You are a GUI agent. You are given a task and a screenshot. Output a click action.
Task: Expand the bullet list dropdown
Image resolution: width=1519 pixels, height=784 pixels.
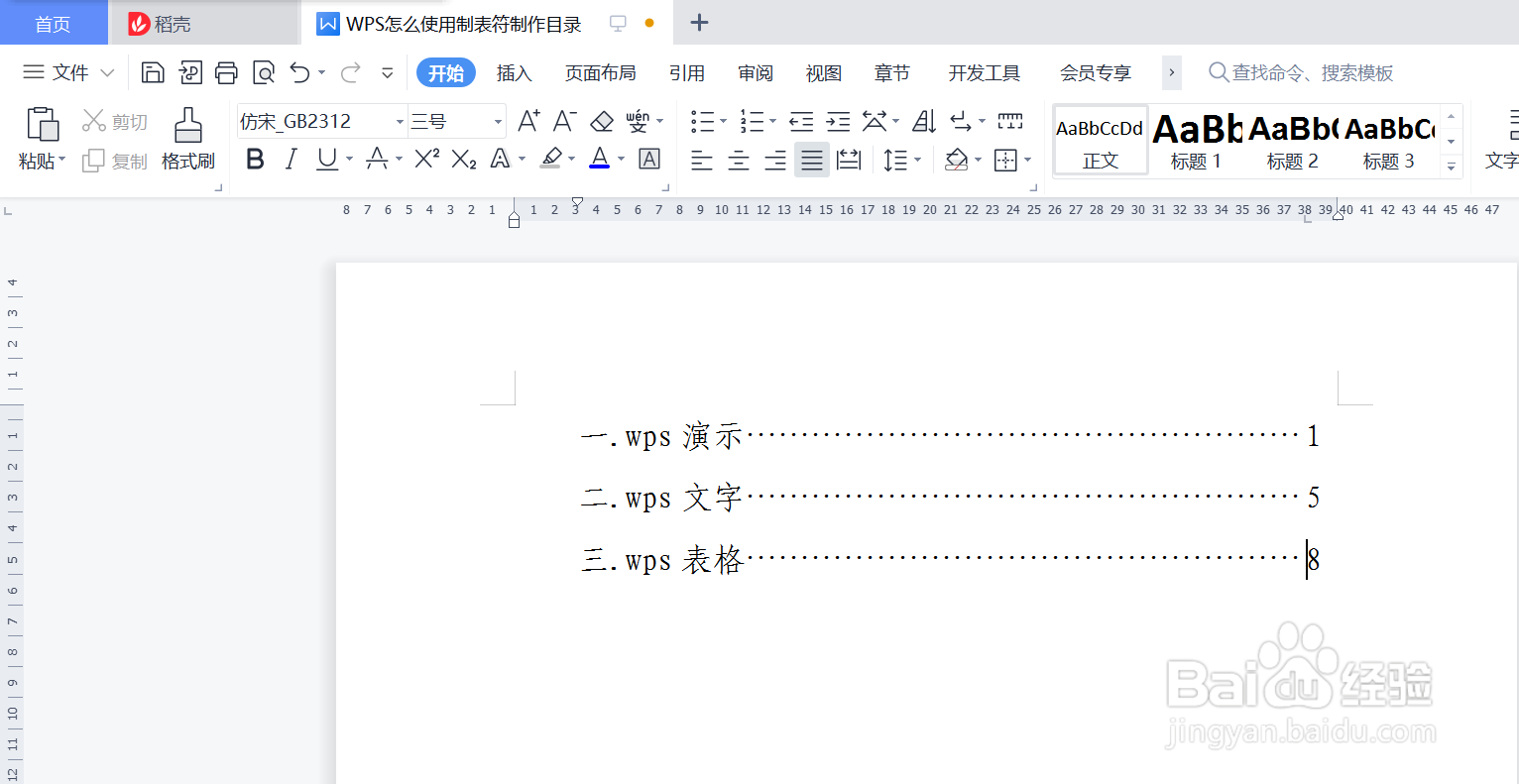[723, 122]
